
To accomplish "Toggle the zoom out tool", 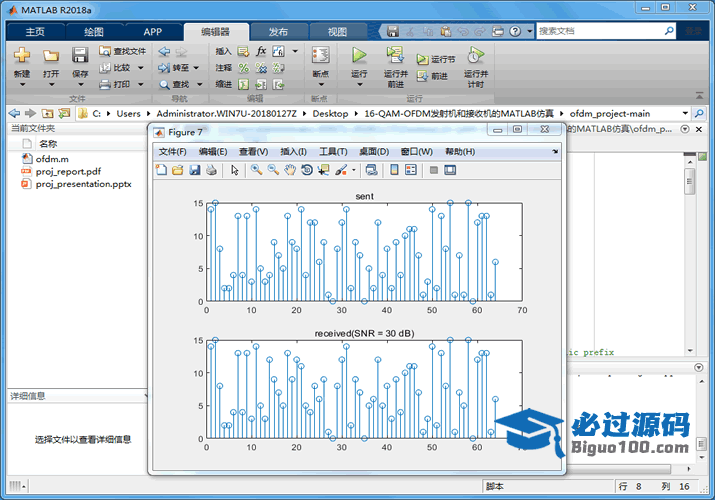I will 273,170.
